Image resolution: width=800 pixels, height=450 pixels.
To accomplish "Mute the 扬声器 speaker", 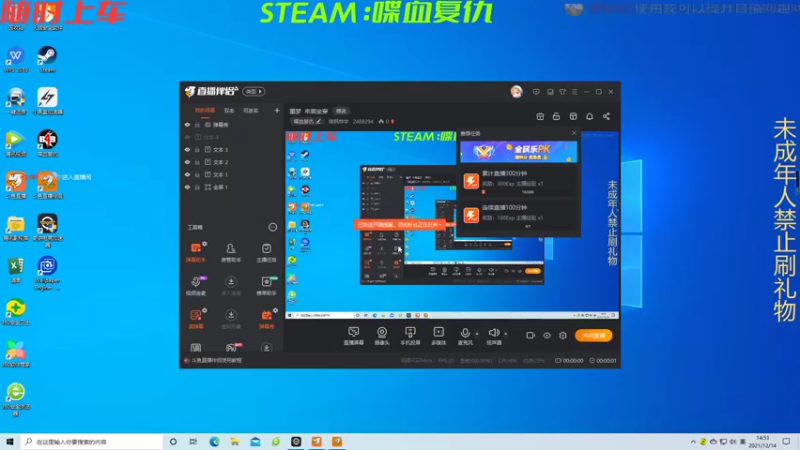I will coord(493,336).
